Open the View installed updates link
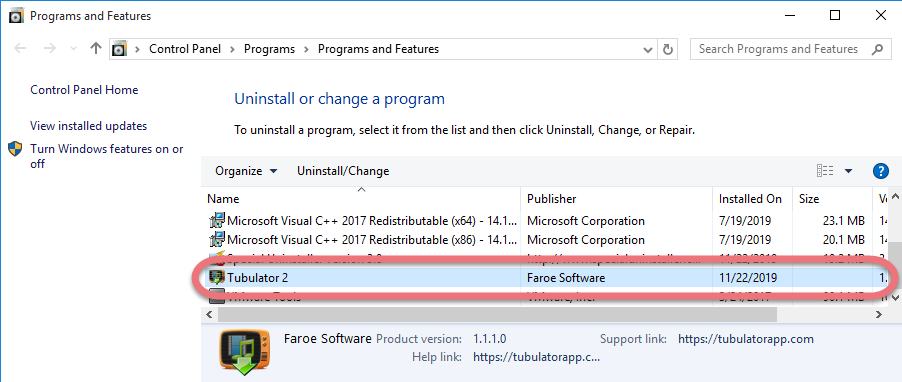The width and height of the screenshot is (902, 382). (x=89, y=126)
